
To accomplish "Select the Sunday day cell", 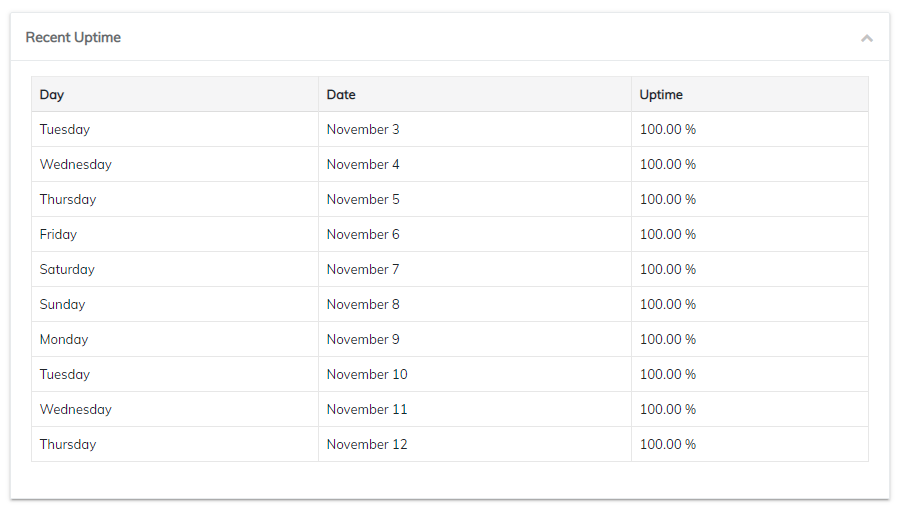I will tap(62, 305).
